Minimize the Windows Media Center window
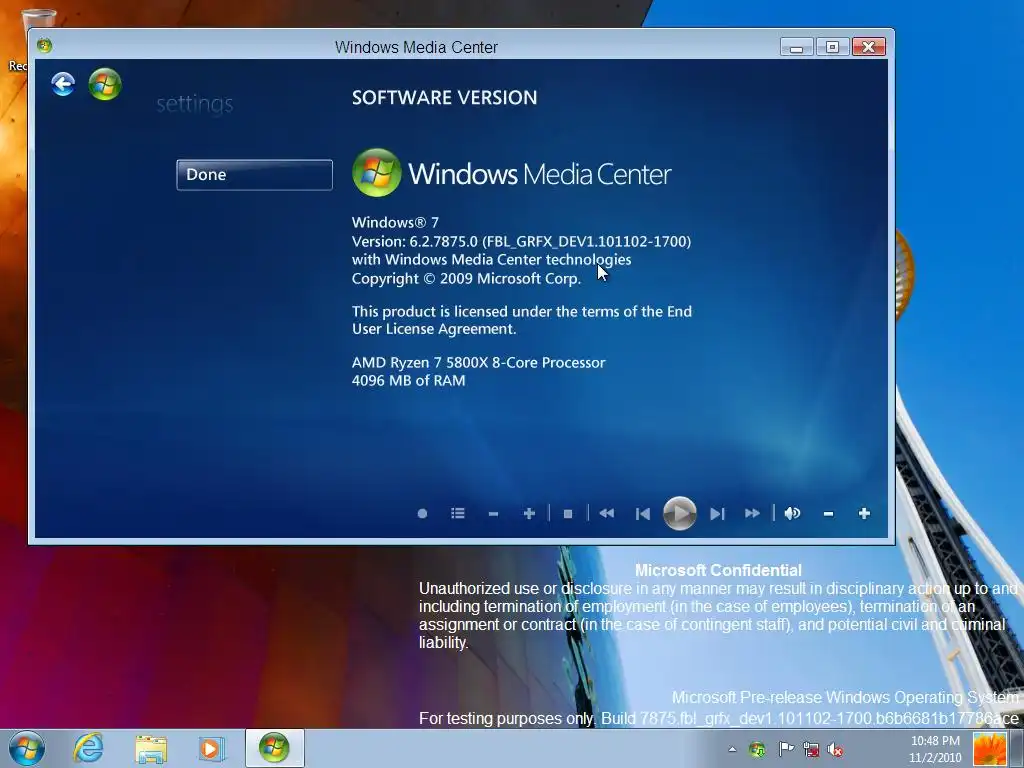Image resolution: width=1024 pixels, height=768 pixels. [x=796, y=47]
